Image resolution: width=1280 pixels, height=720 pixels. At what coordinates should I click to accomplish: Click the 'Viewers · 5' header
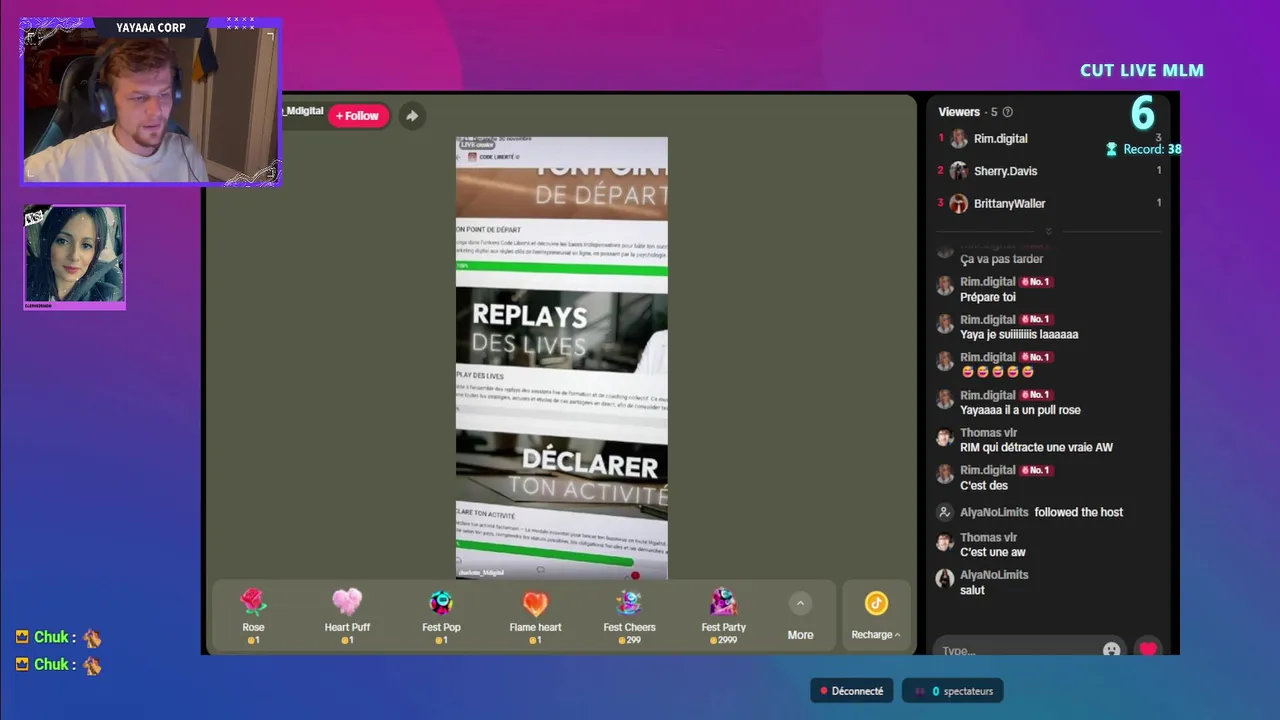click(x=968, y=112)
